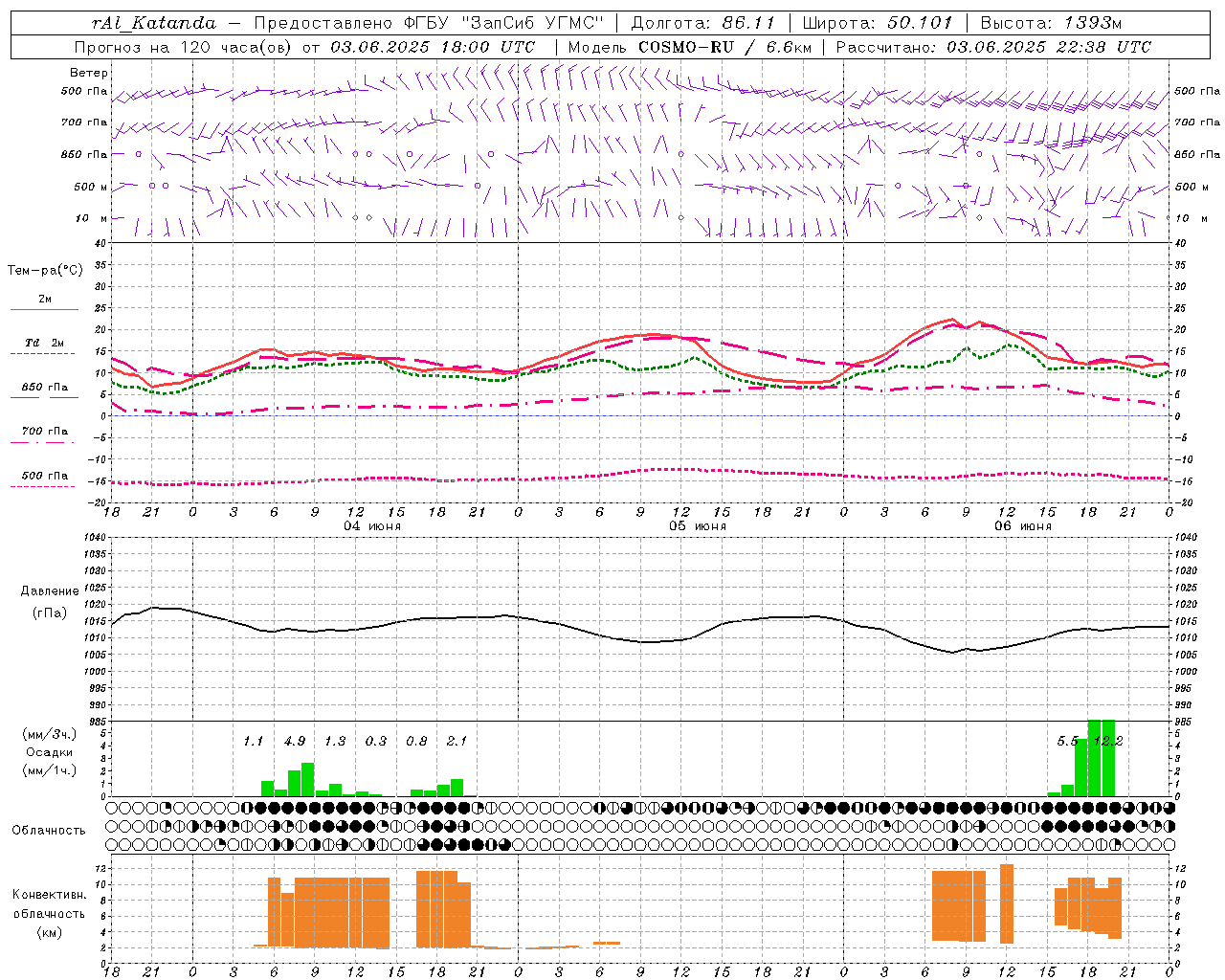Click the '500 гПа' temperature legend entry
Image resolution: width=1225 pixels, height=980 pixels.
(x=44, y=476)
